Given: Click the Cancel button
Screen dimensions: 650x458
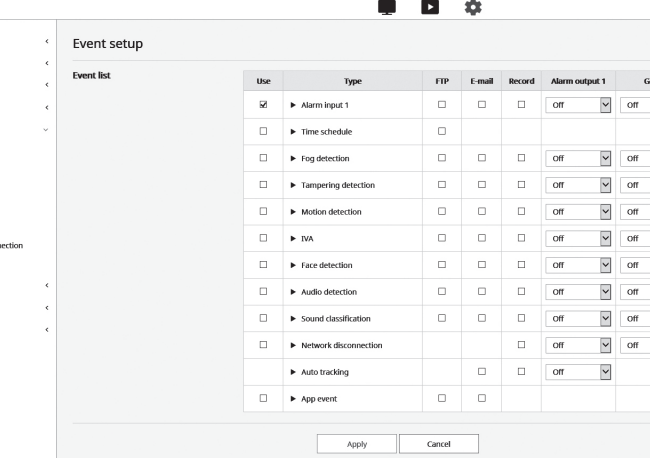Looking at the screenshot, I should [x=439, y=444].
